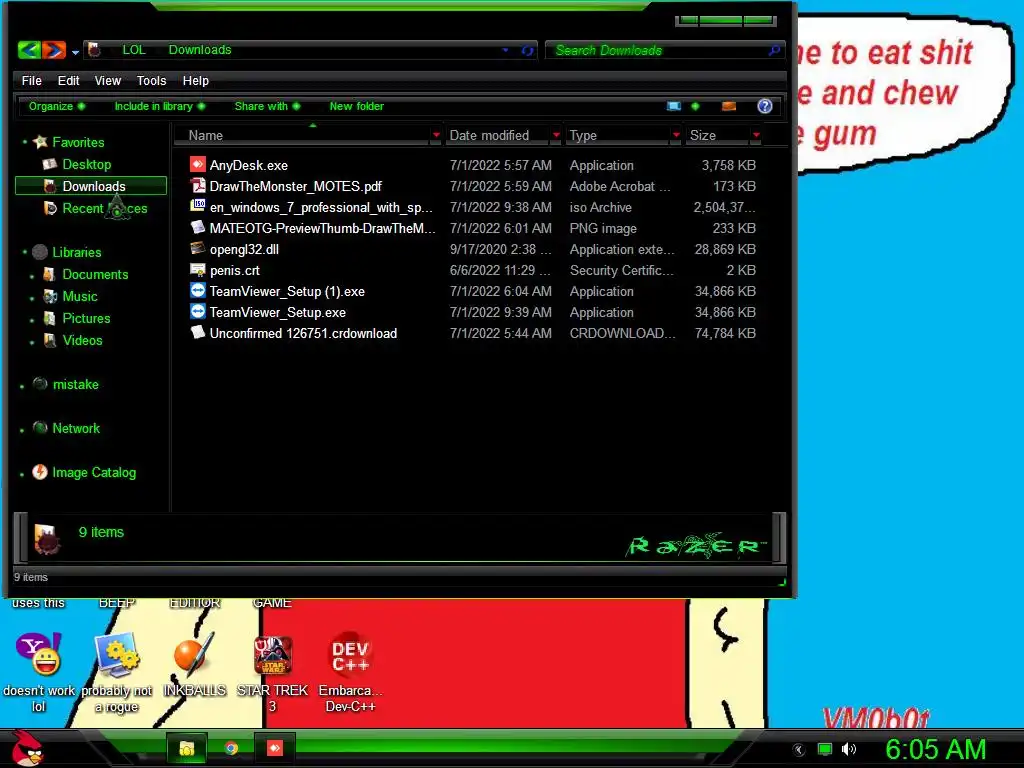Open the mistake computer node
Viewport: 1024px width, 768px height.
[75, 385]
